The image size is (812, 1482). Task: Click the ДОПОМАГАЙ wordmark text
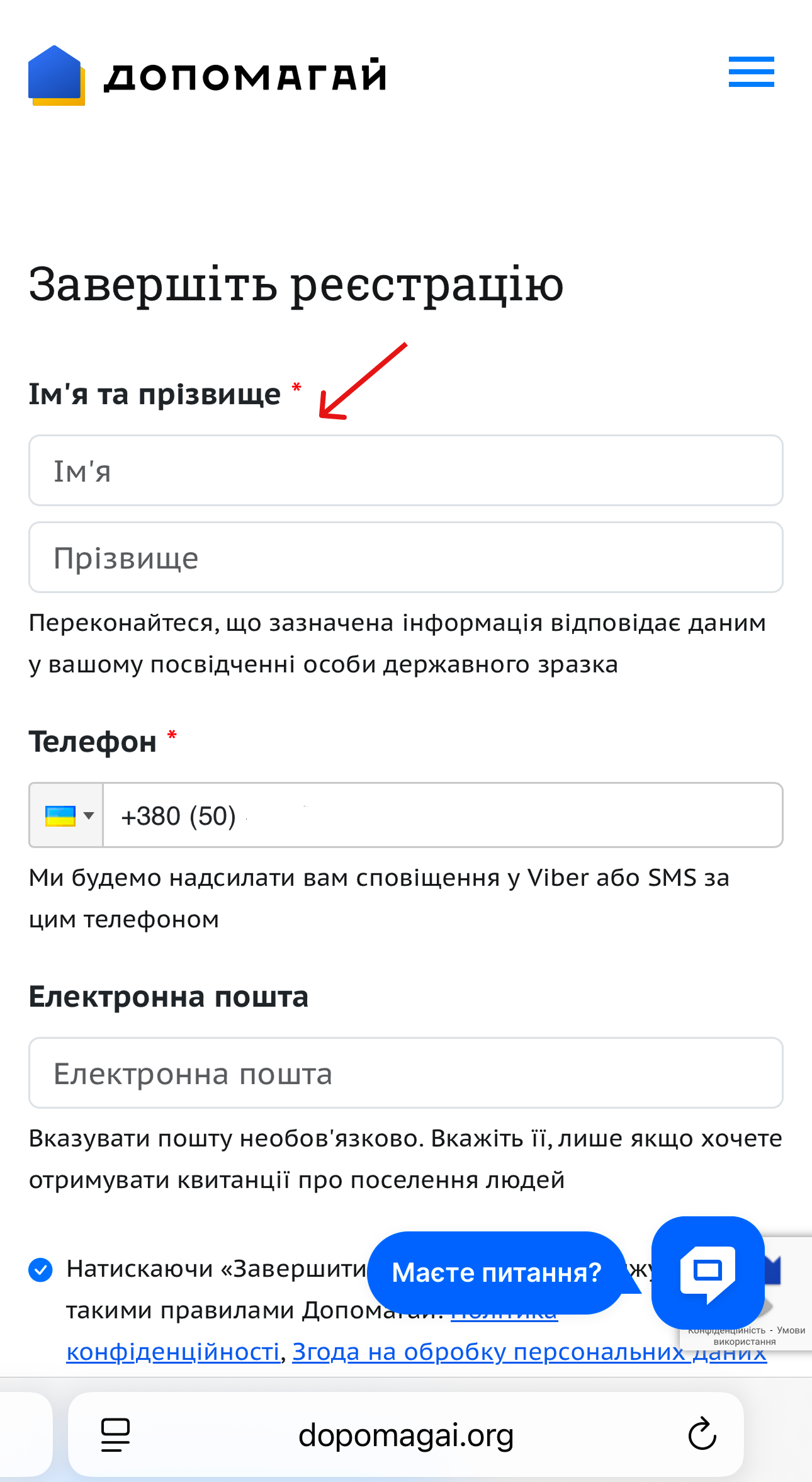(x=245, y=76)
